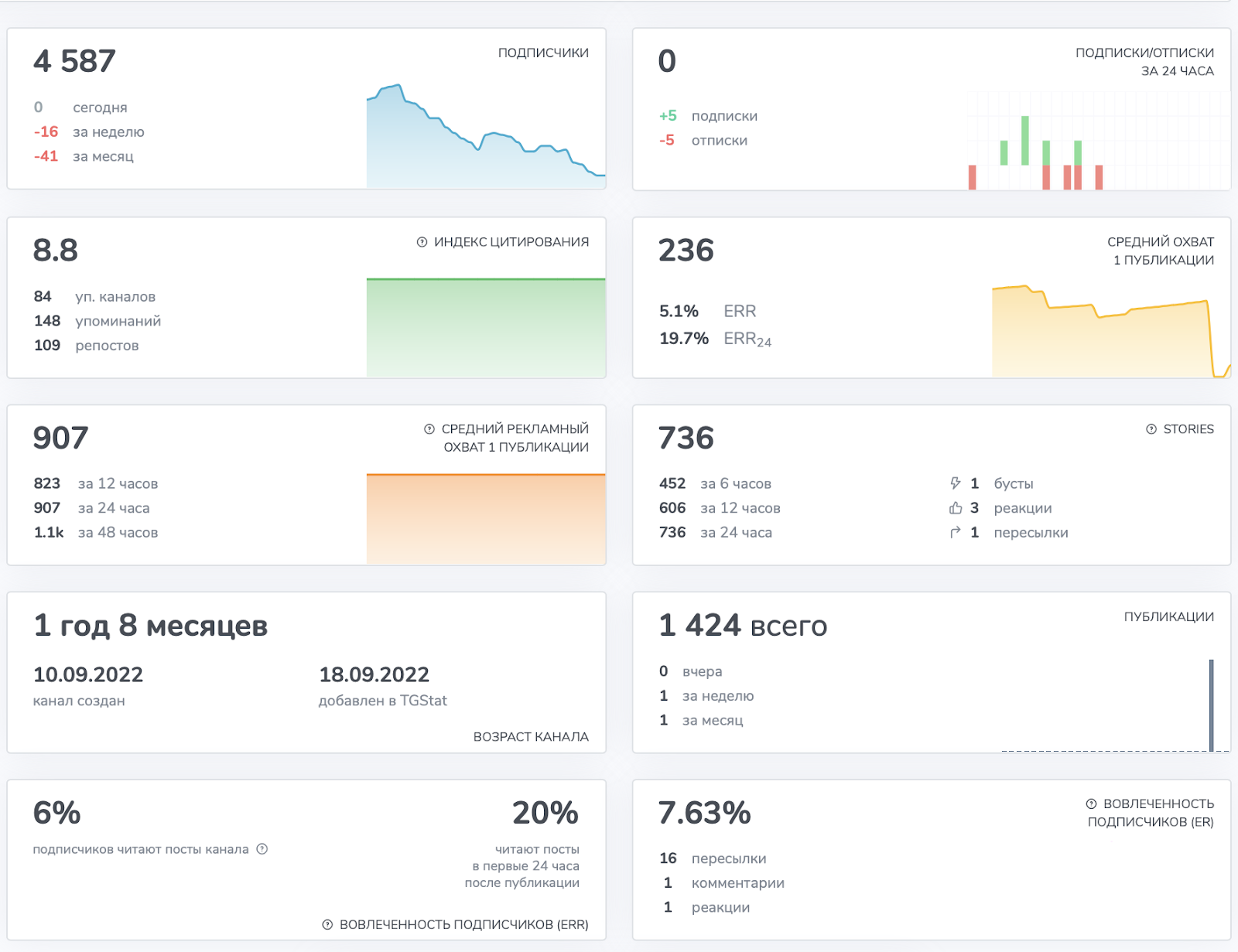Click TGStat added date '18.09.2022'

(x=374, y=674)
